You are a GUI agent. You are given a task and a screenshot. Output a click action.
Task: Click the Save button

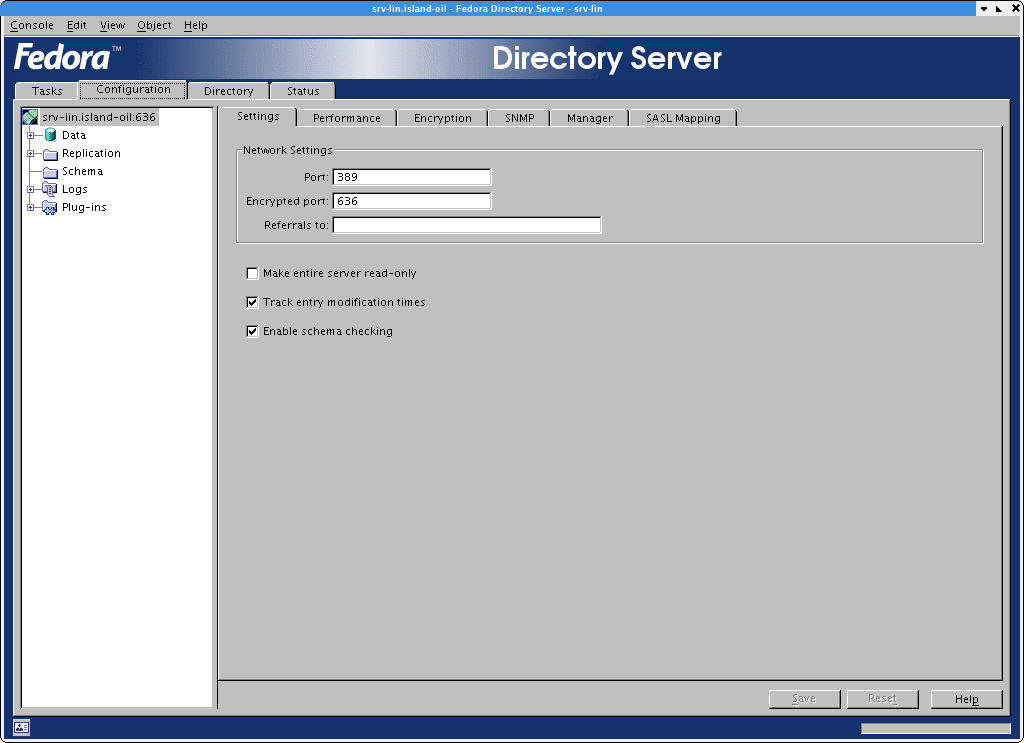[x=804, y=699]
